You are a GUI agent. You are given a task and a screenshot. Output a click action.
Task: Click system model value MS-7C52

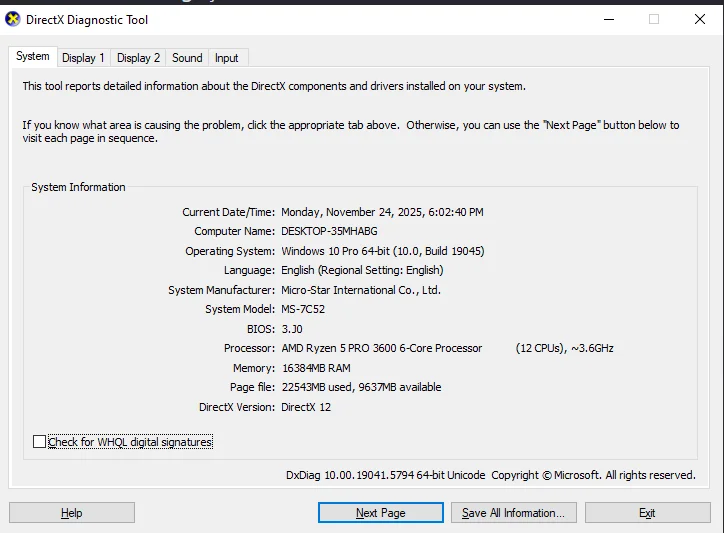pos(303,309)
